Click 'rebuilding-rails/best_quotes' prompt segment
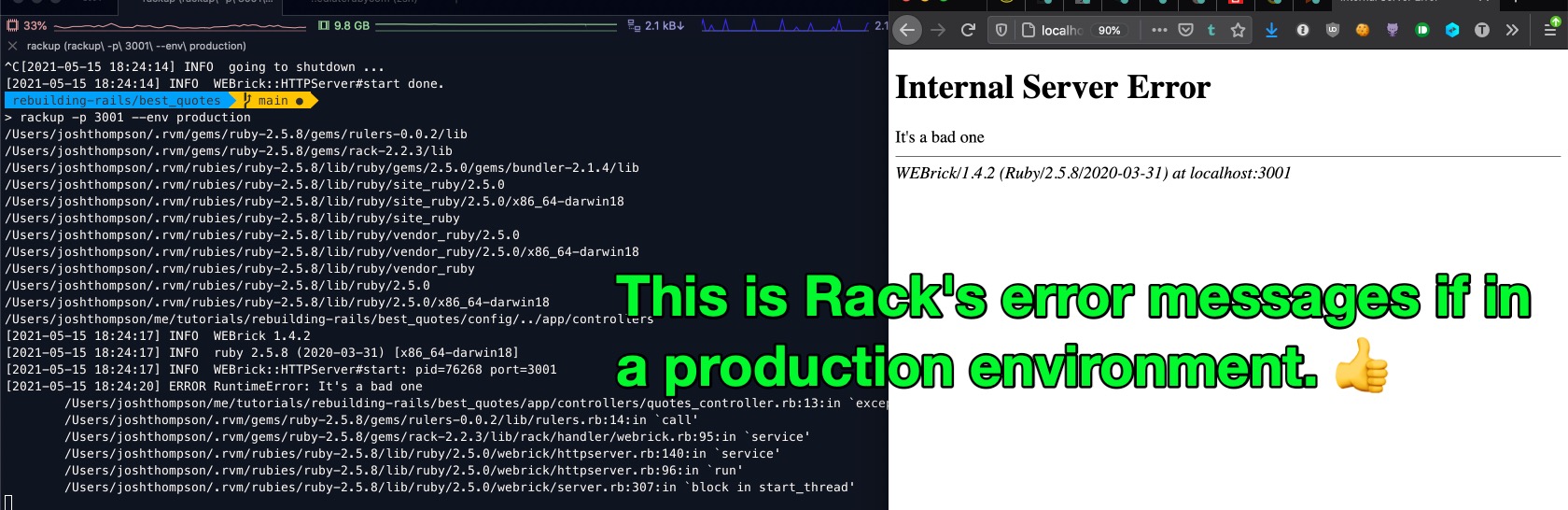Screen dimensions: 1568x510 pos(117,100)
